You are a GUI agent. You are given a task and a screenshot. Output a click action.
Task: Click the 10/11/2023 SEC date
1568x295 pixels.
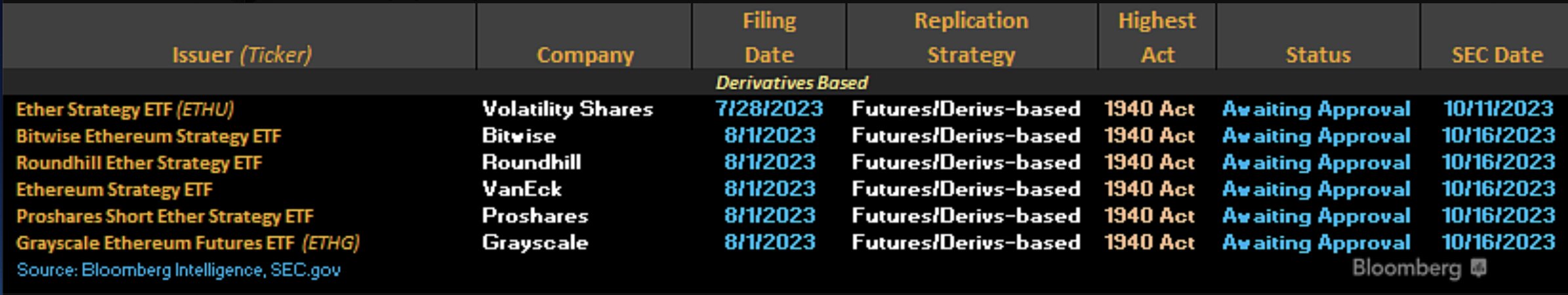click(x=1498, y=109)
